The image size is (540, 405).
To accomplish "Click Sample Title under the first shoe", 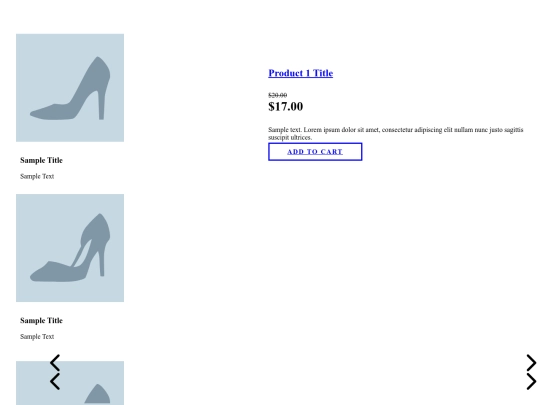I will (x=41, y=160).
